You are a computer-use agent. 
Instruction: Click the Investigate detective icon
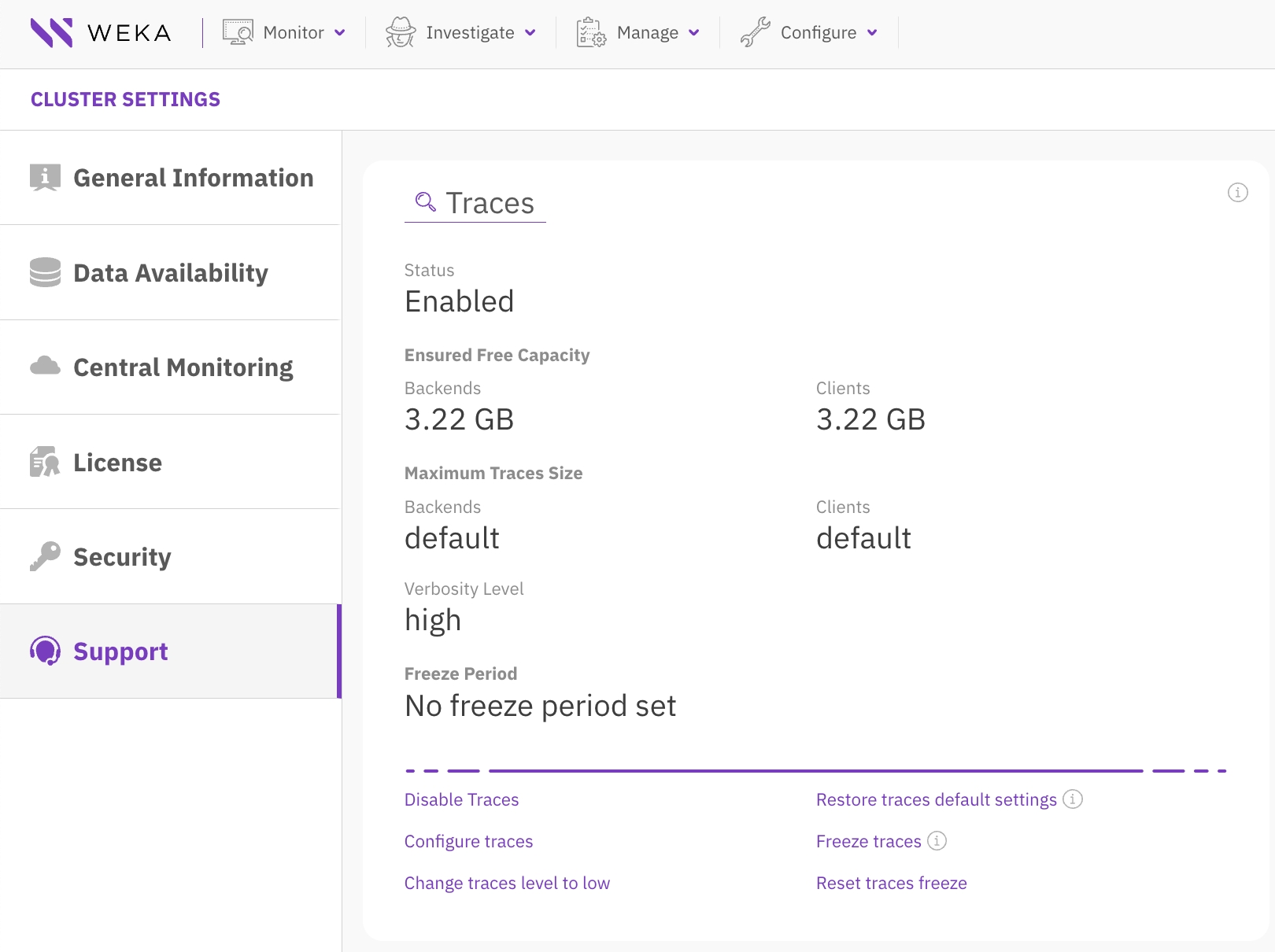tap(401, 33)
